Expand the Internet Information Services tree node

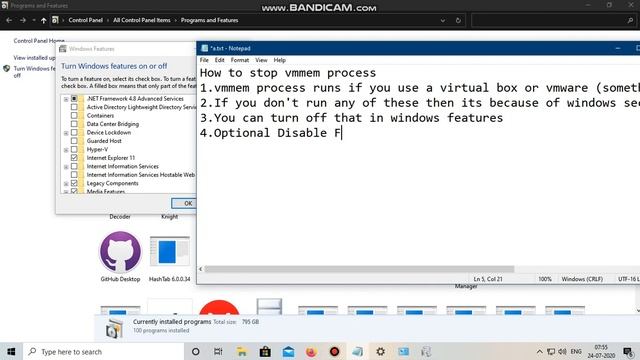[66, 167]
